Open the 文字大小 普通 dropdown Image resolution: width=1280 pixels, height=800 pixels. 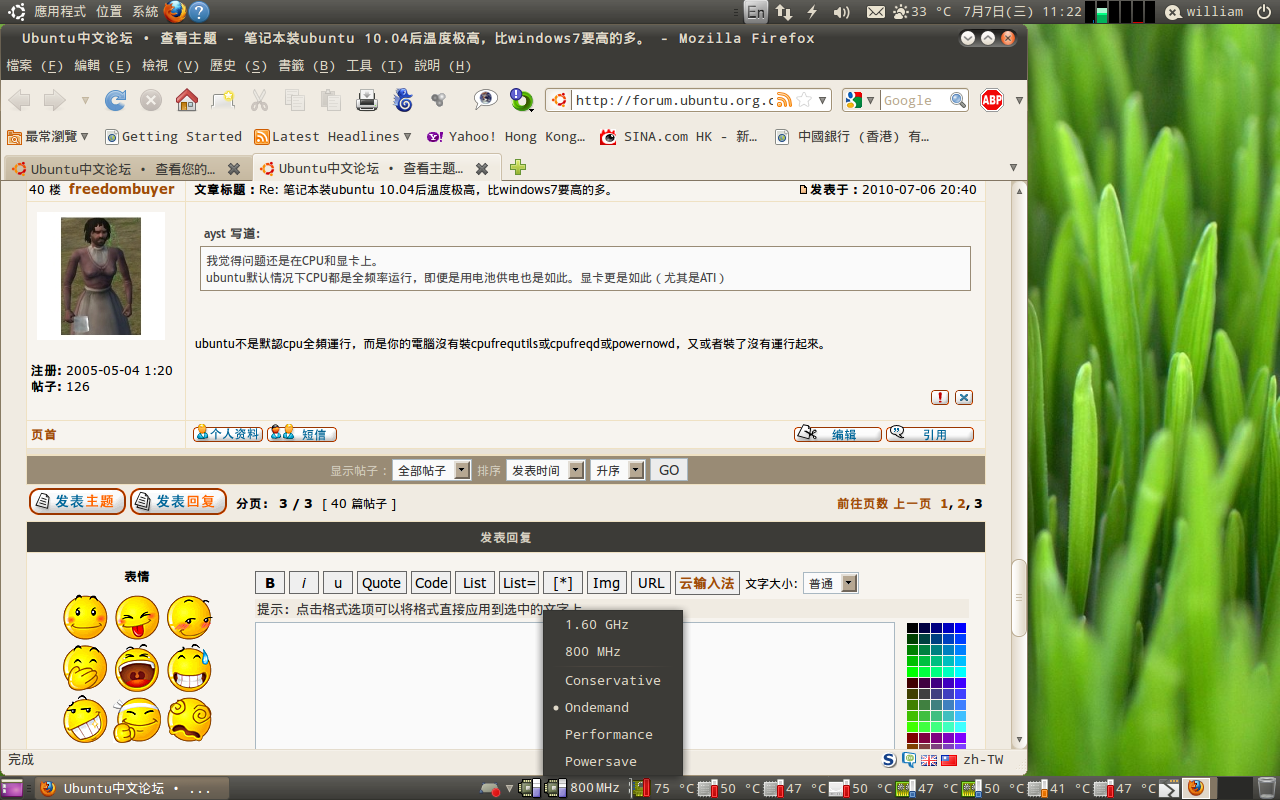pos(831,583)
